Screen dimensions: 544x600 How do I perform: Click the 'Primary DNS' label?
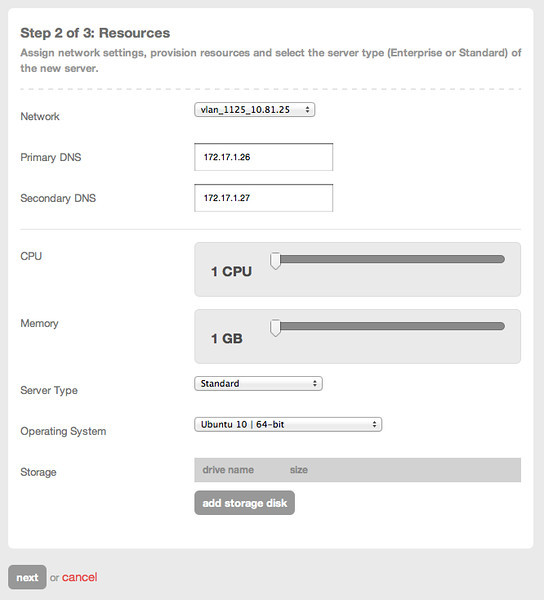(x=51, y=157)
